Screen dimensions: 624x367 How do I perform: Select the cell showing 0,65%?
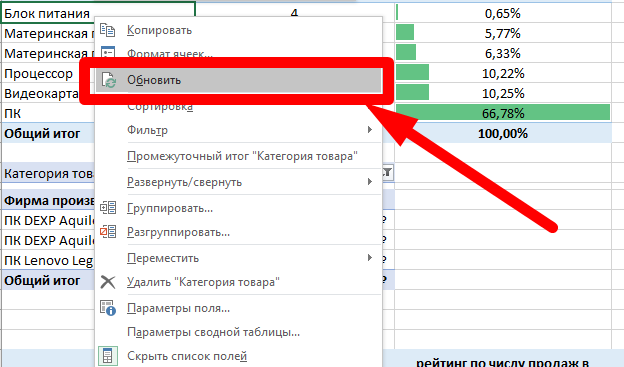[503, 13]
